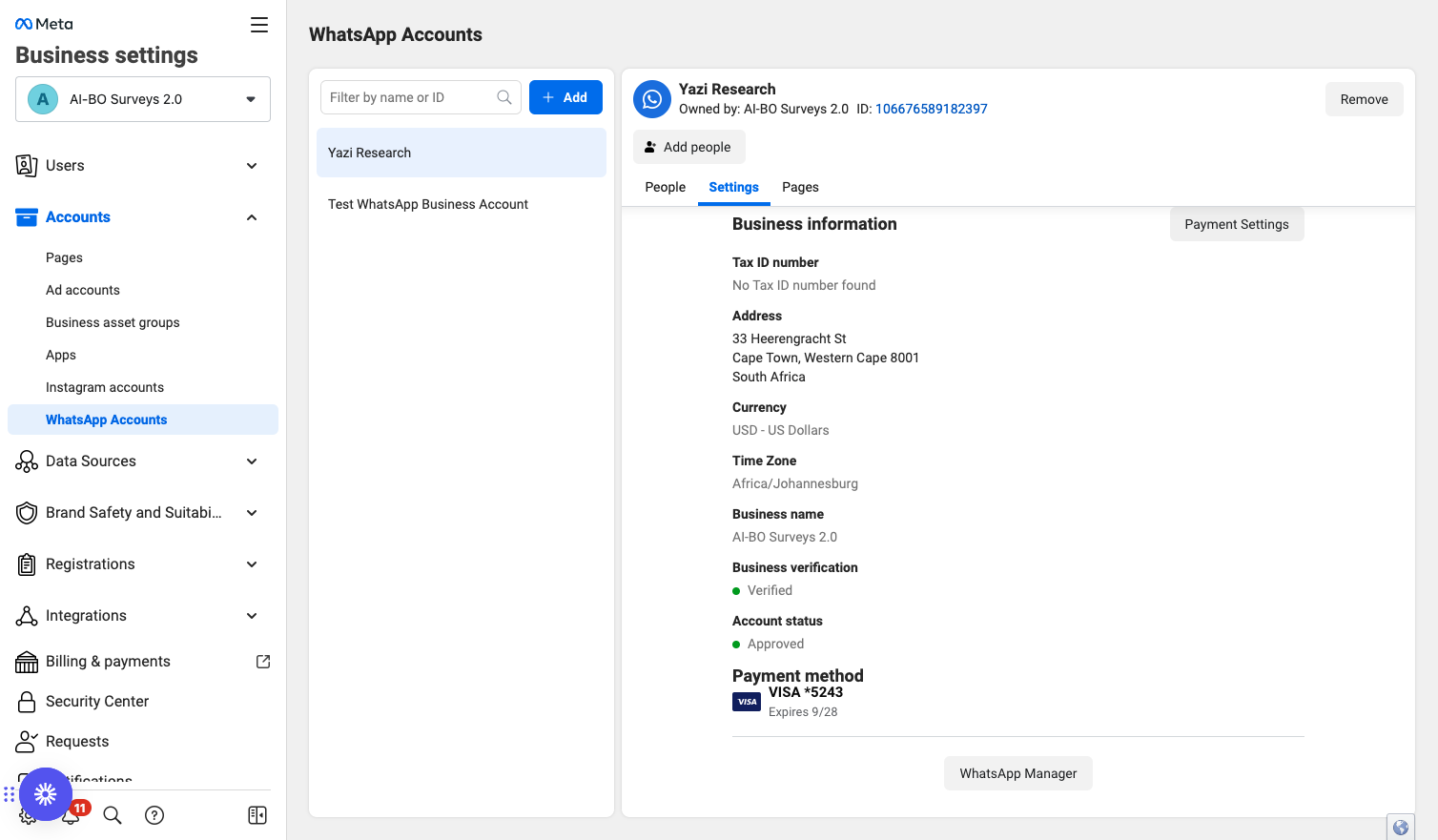Viewport: 1438px width, 840px height.
Task: Open notifications bell with 11 badge
Action: (72, 813)
